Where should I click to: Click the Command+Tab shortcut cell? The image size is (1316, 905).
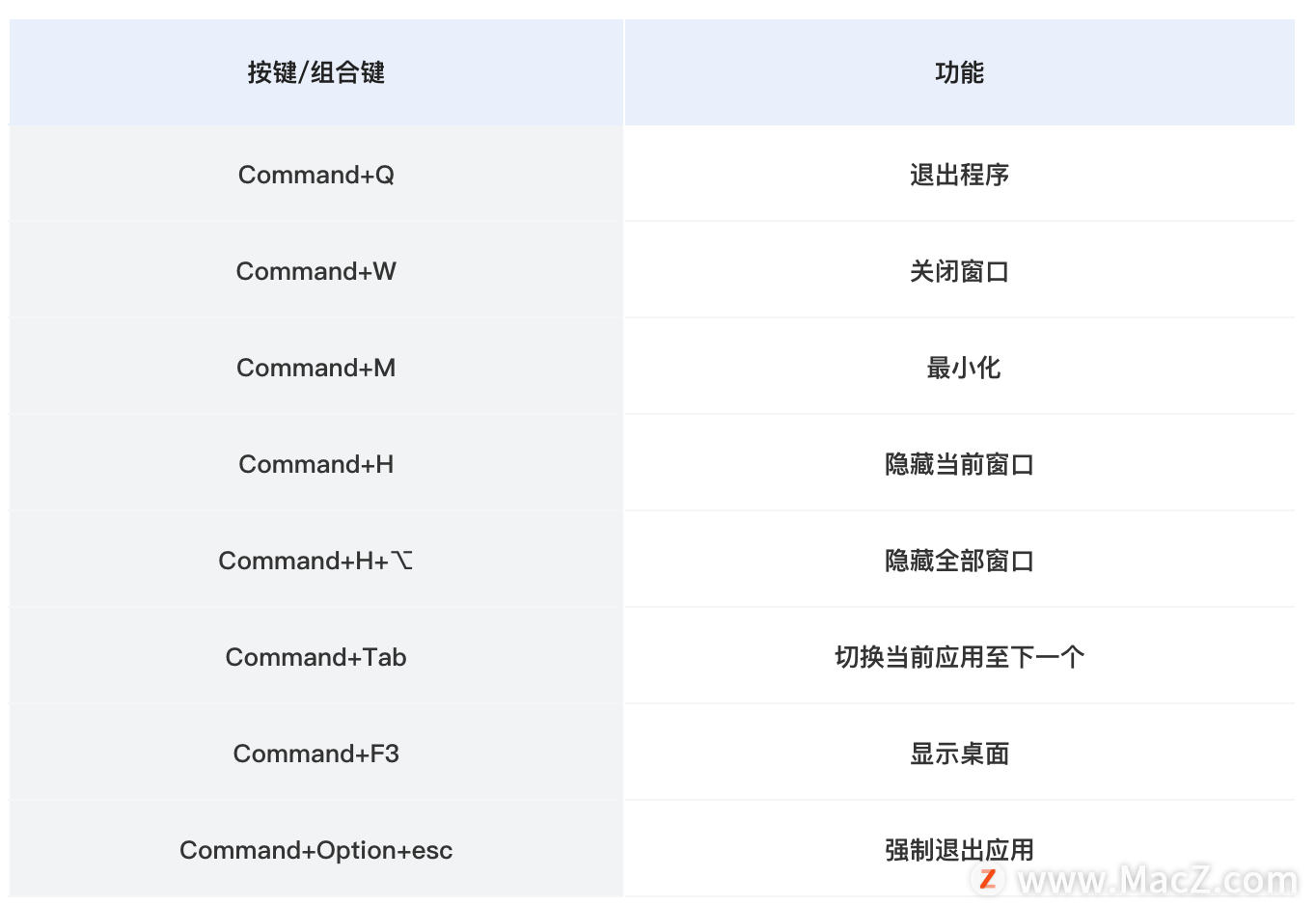(316, 657)
